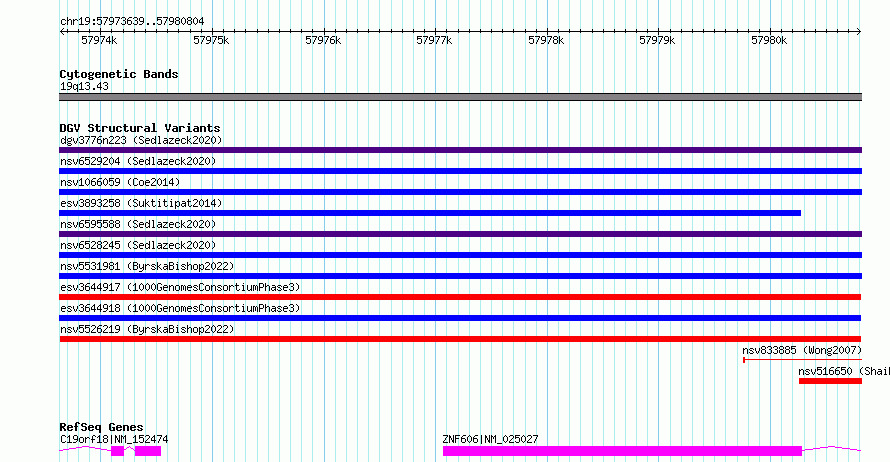This screenshot has width=890, height=462.
Task: Click the 57976k ruler tick label
Action: click(x=323, y=40)
